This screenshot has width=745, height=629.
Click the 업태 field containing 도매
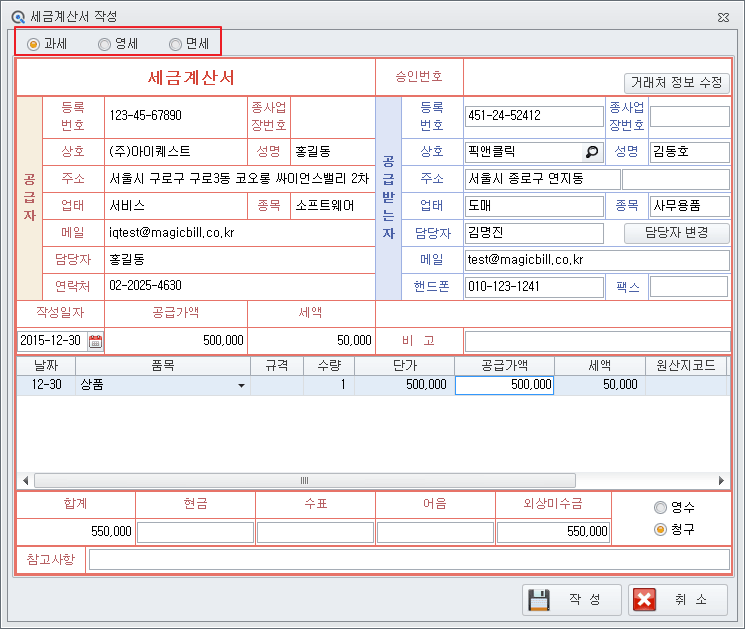pyautogui.click(x=534, y=206)
